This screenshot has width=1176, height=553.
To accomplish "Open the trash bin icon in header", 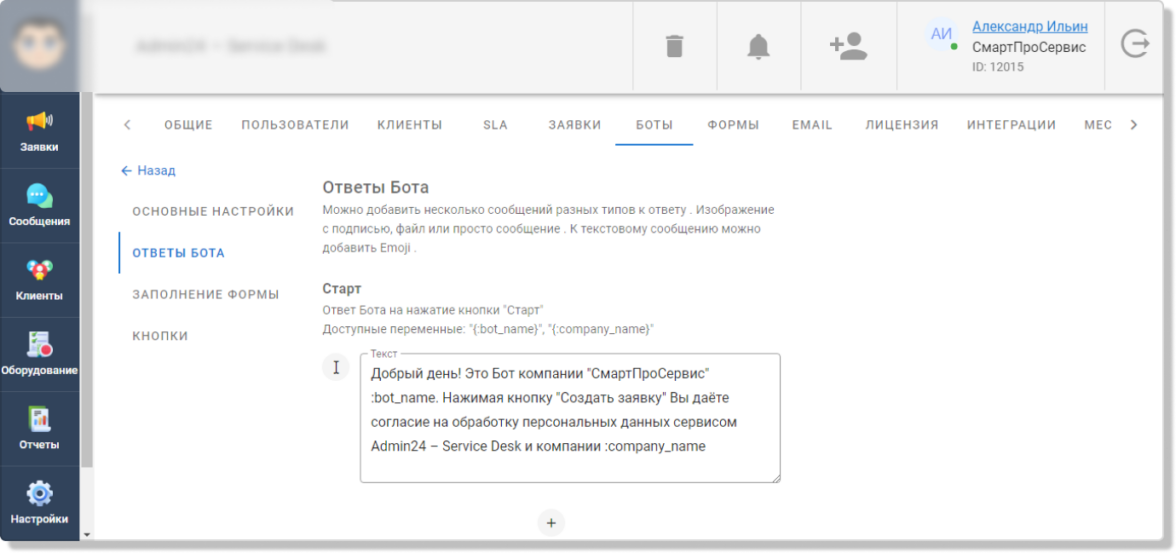I will (675, 47).
